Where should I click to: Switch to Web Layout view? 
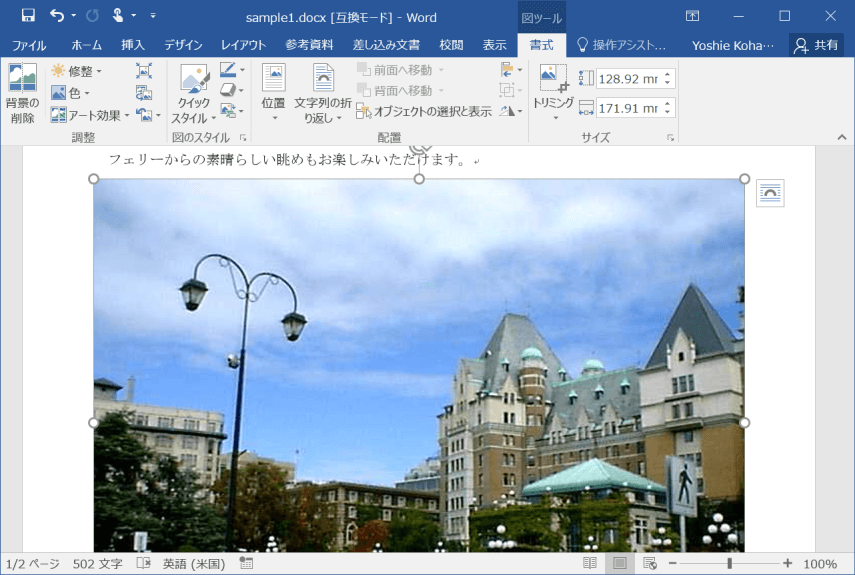pyautogui.click(x=649, y=563)
